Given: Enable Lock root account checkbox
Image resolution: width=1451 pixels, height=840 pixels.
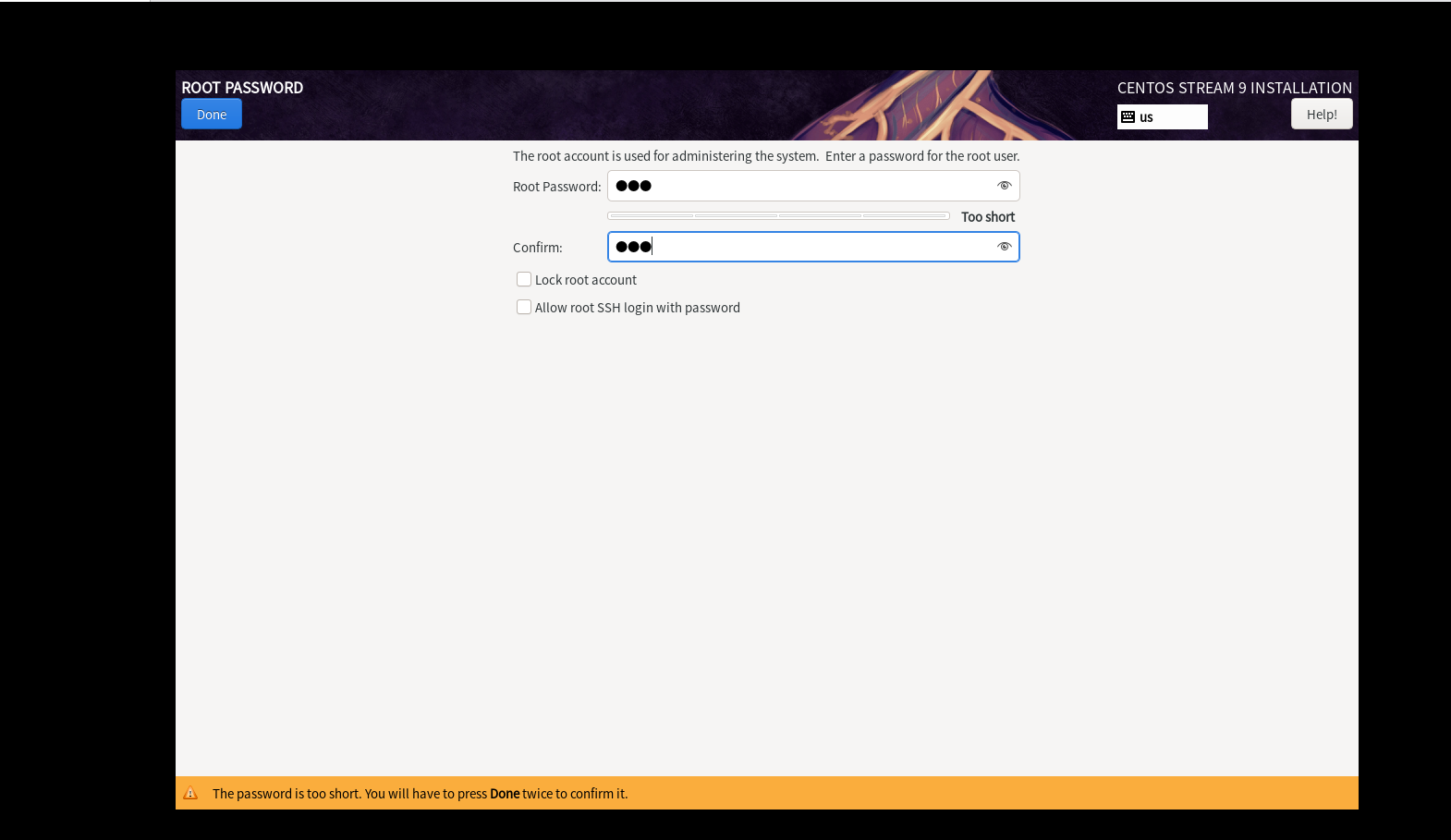Looking at the screenshot, I should coord(524,279).
